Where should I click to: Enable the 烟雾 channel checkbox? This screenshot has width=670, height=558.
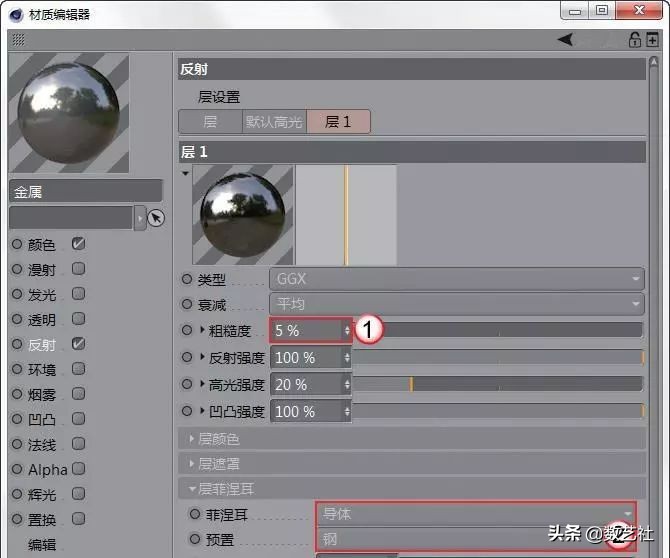pyautogui.click(x=79, y=394)
